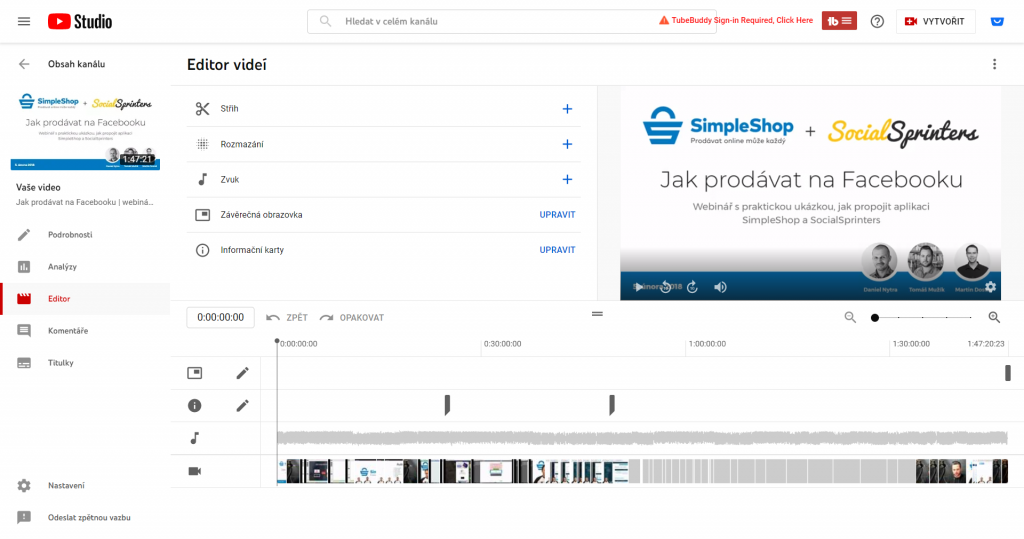The image size is (1024, 539).
Task: Skip forward ten seconds in preview
Action: pos(692,287)
